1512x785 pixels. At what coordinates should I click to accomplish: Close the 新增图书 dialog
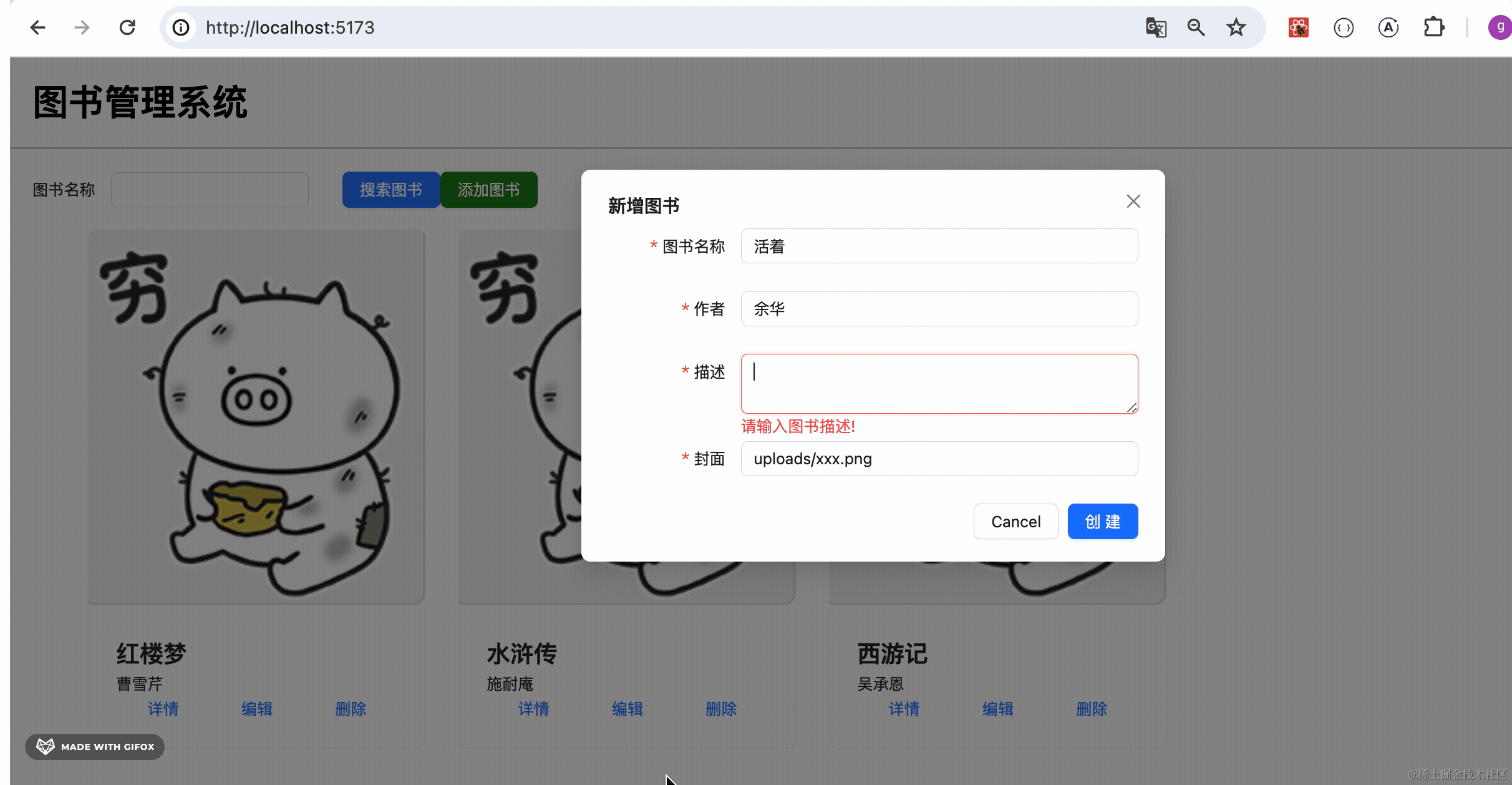point(1133,202)
